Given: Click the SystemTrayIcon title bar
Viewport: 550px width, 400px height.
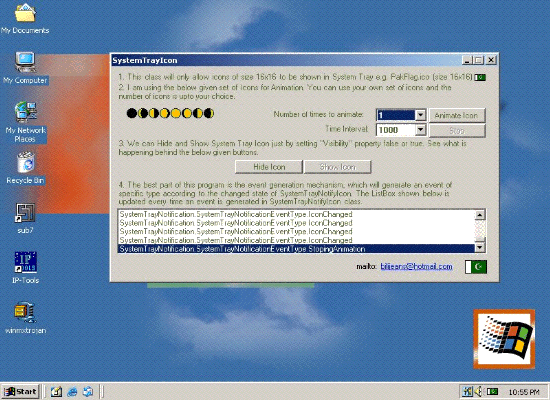Looking at the screenshot, I should (x=286, y=60).
